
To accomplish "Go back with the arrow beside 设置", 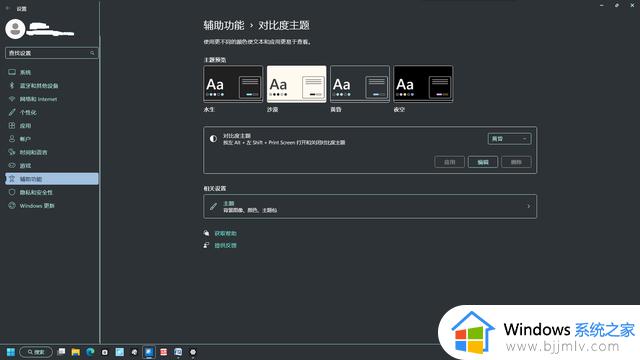I will [x=7, y=8].
